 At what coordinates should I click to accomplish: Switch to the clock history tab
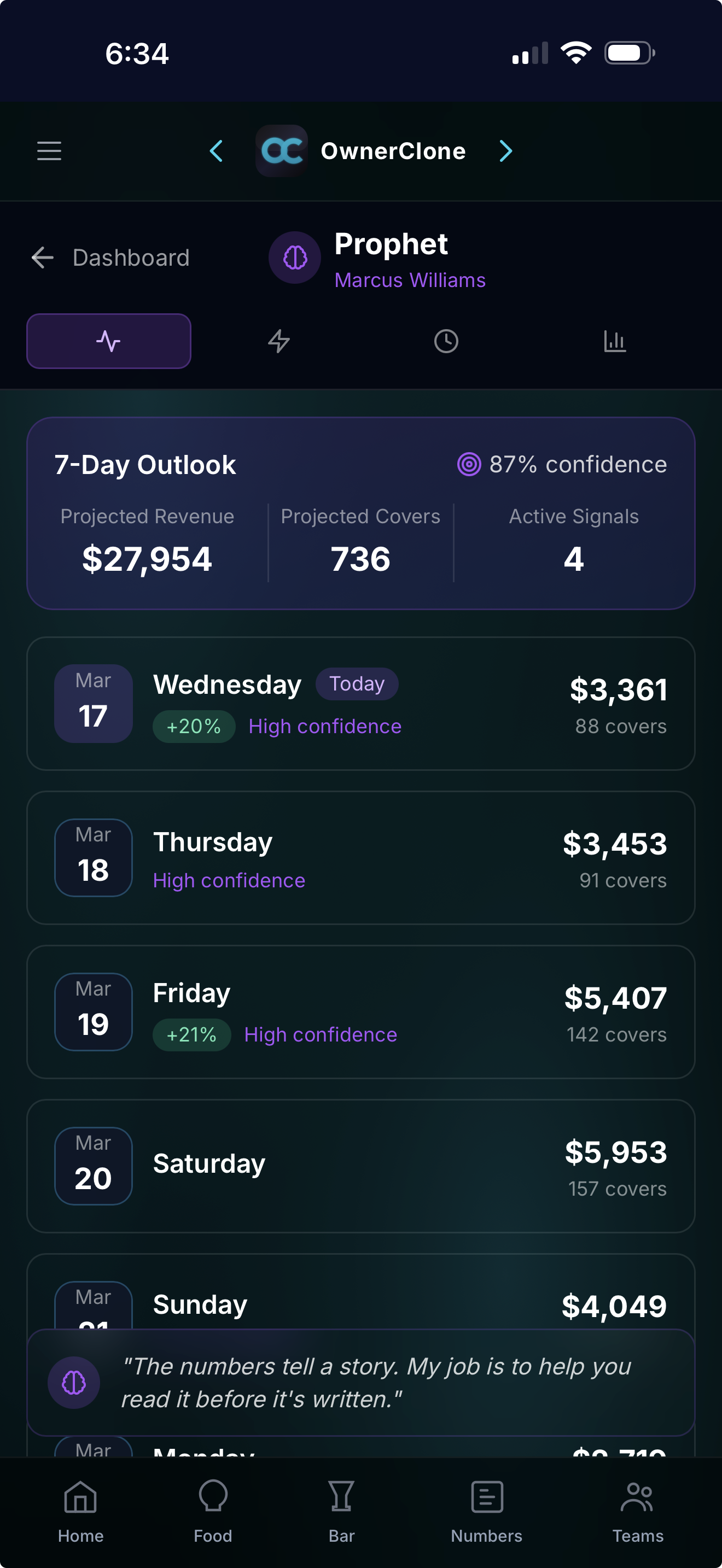446,341
